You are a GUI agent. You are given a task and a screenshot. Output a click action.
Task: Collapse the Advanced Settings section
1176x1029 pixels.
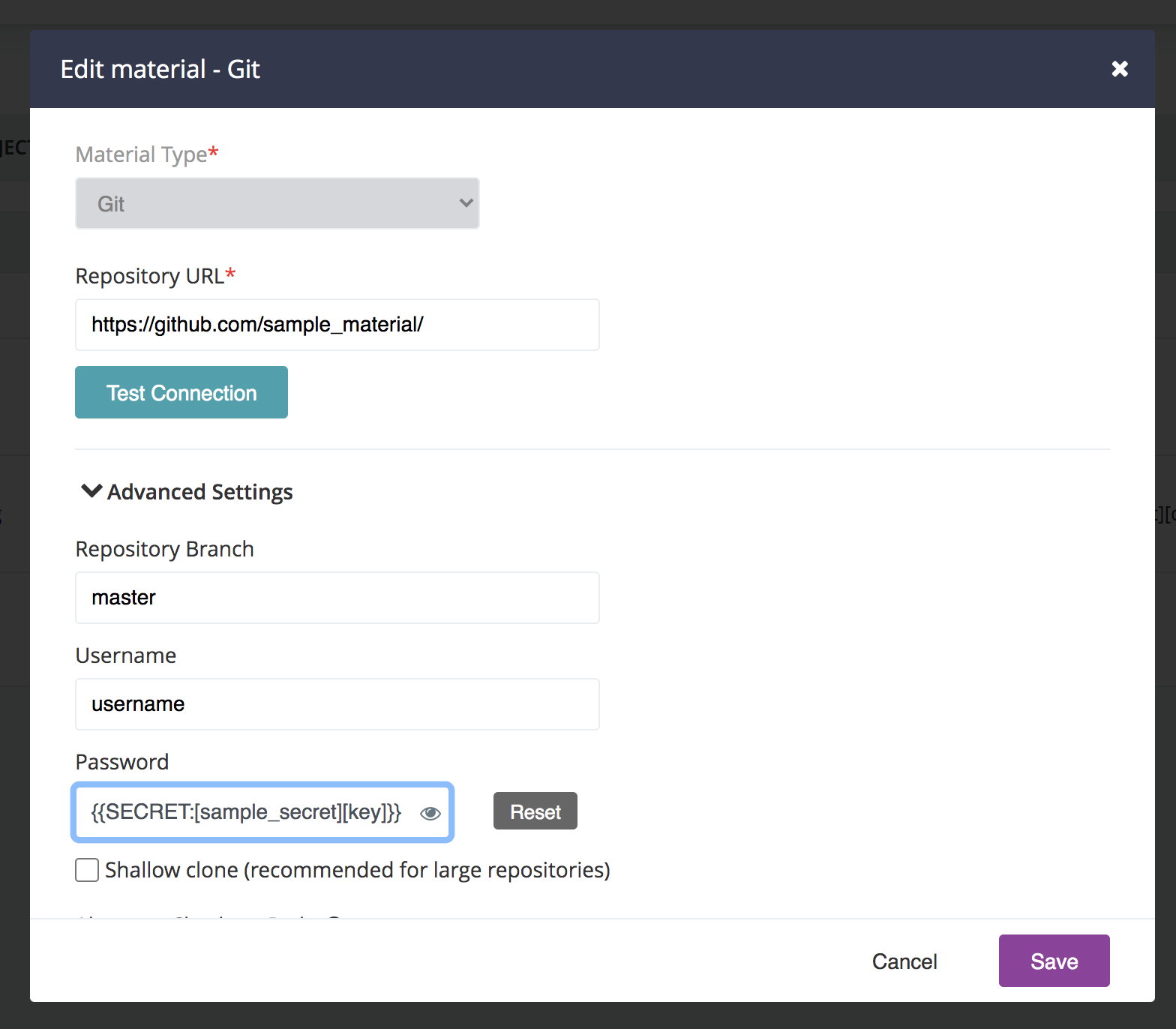click(x=187, y=492)
